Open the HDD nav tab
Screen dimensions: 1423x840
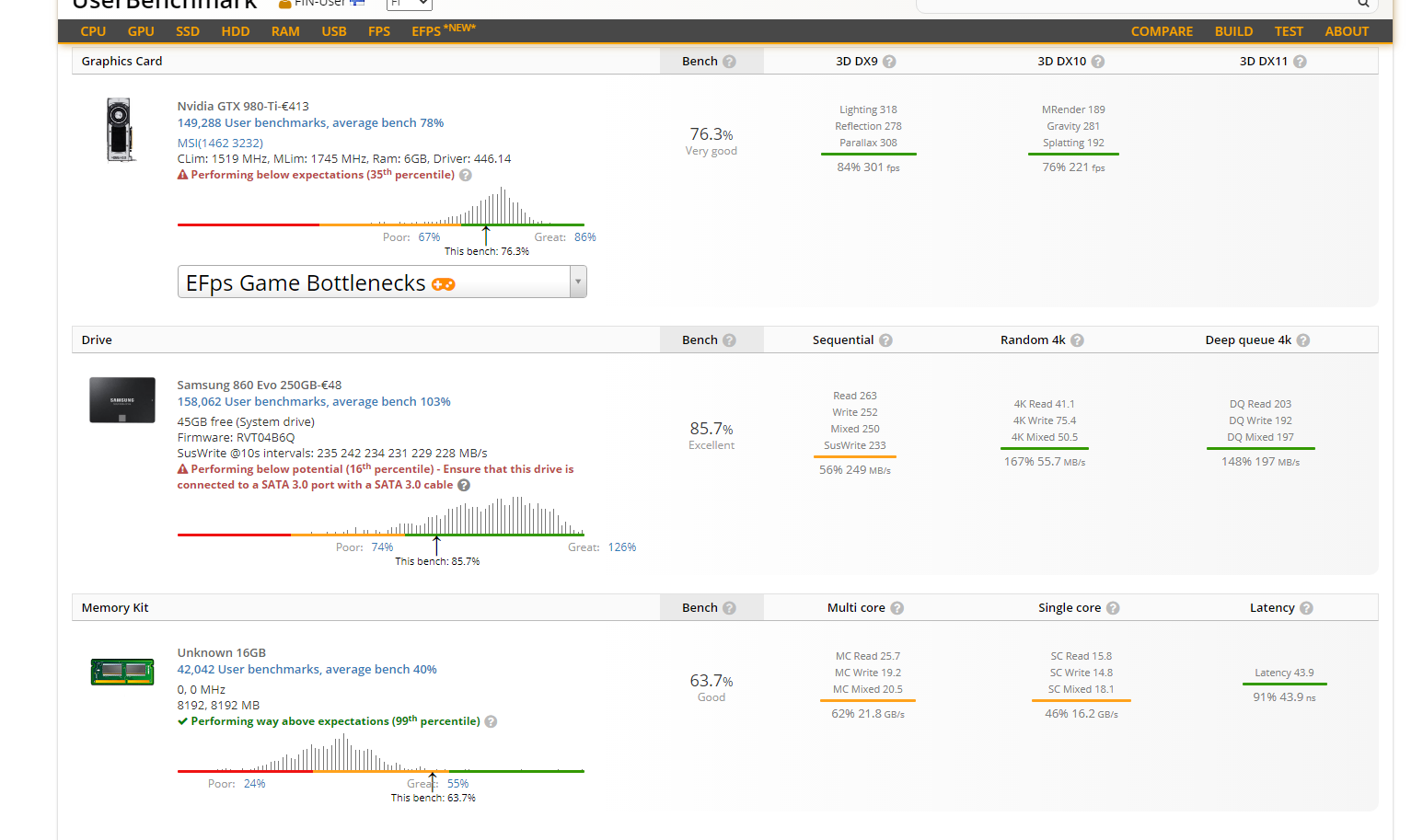click(x=236, y=31)
